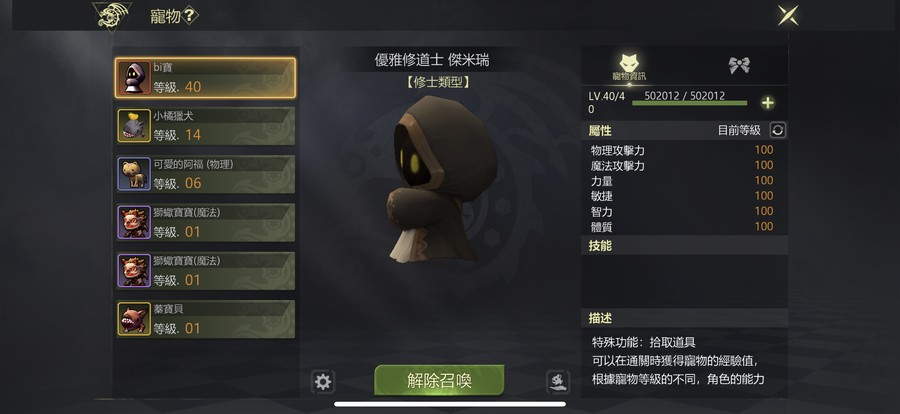Toggle the 目前等級 refresh arrows icon
The image size is (900, 414).
pos(777,130)
